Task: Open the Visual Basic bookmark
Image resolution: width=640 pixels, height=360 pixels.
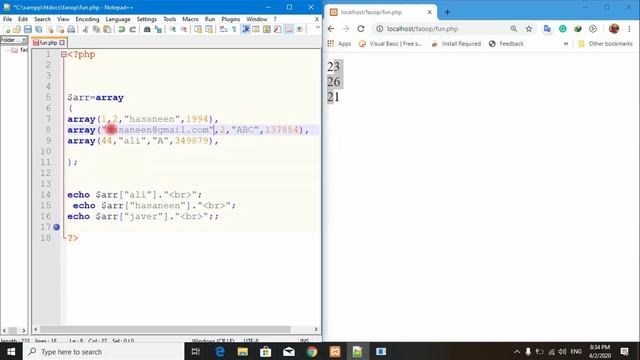Action: point(390,44)
